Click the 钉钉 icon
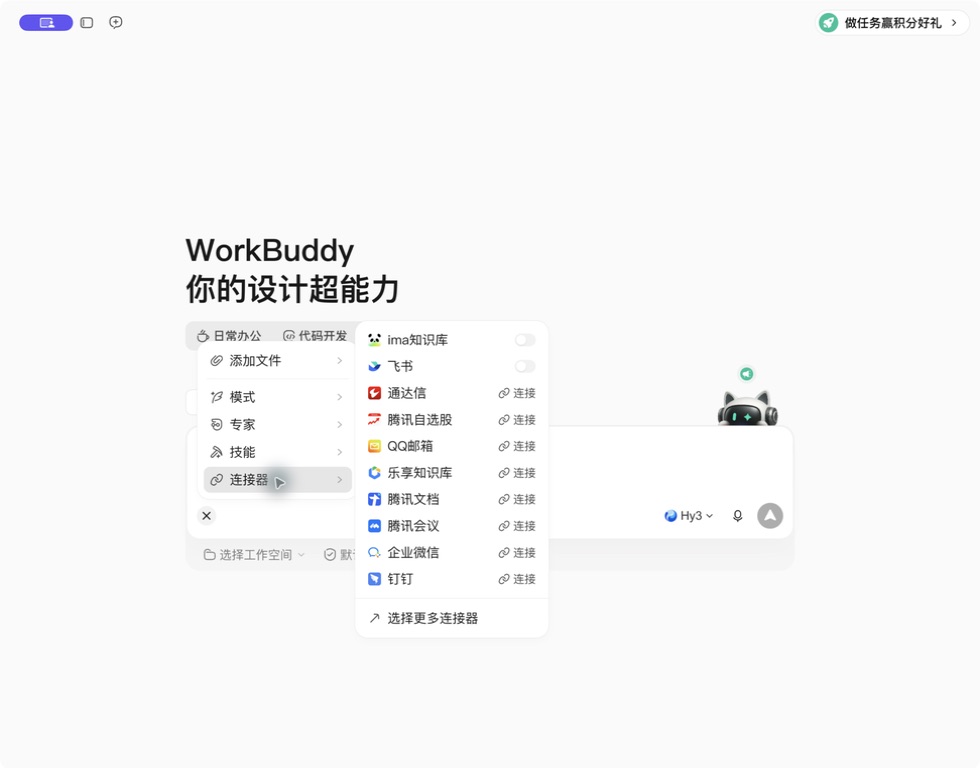Screen dimensions: 980x768 point(374,579)
